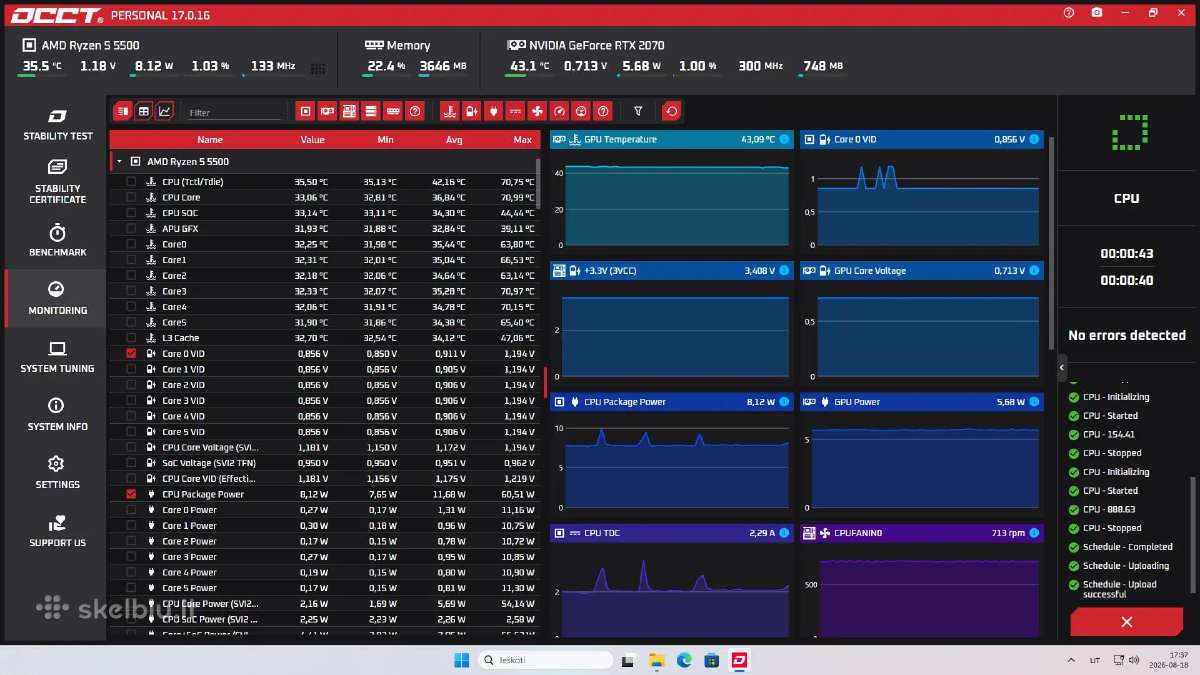Check the CPU SOC row checkbox
1200x675 pixels.
(x=131, y=213)
